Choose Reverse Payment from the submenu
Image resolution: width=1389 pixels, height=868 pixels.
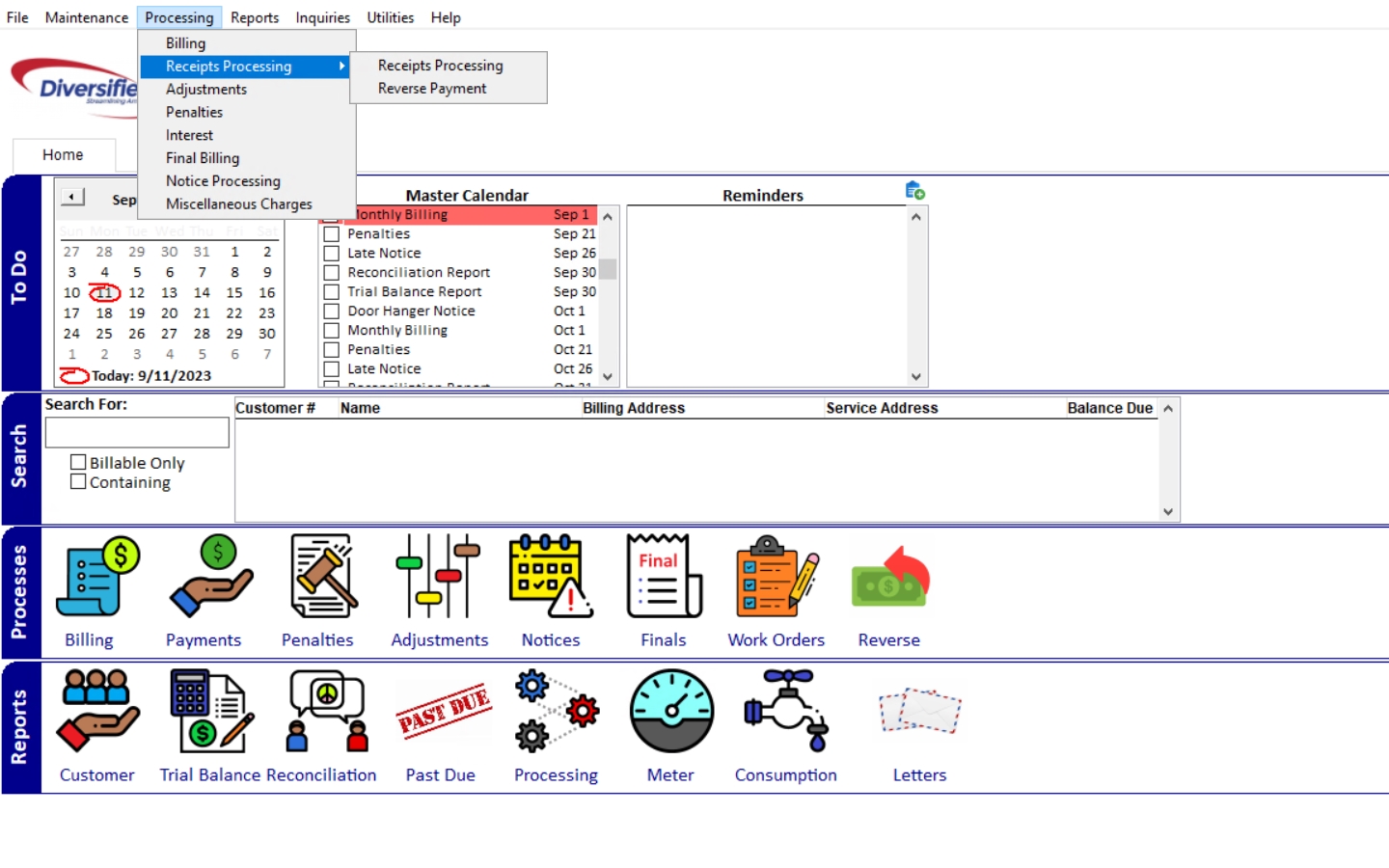[432, 89]
